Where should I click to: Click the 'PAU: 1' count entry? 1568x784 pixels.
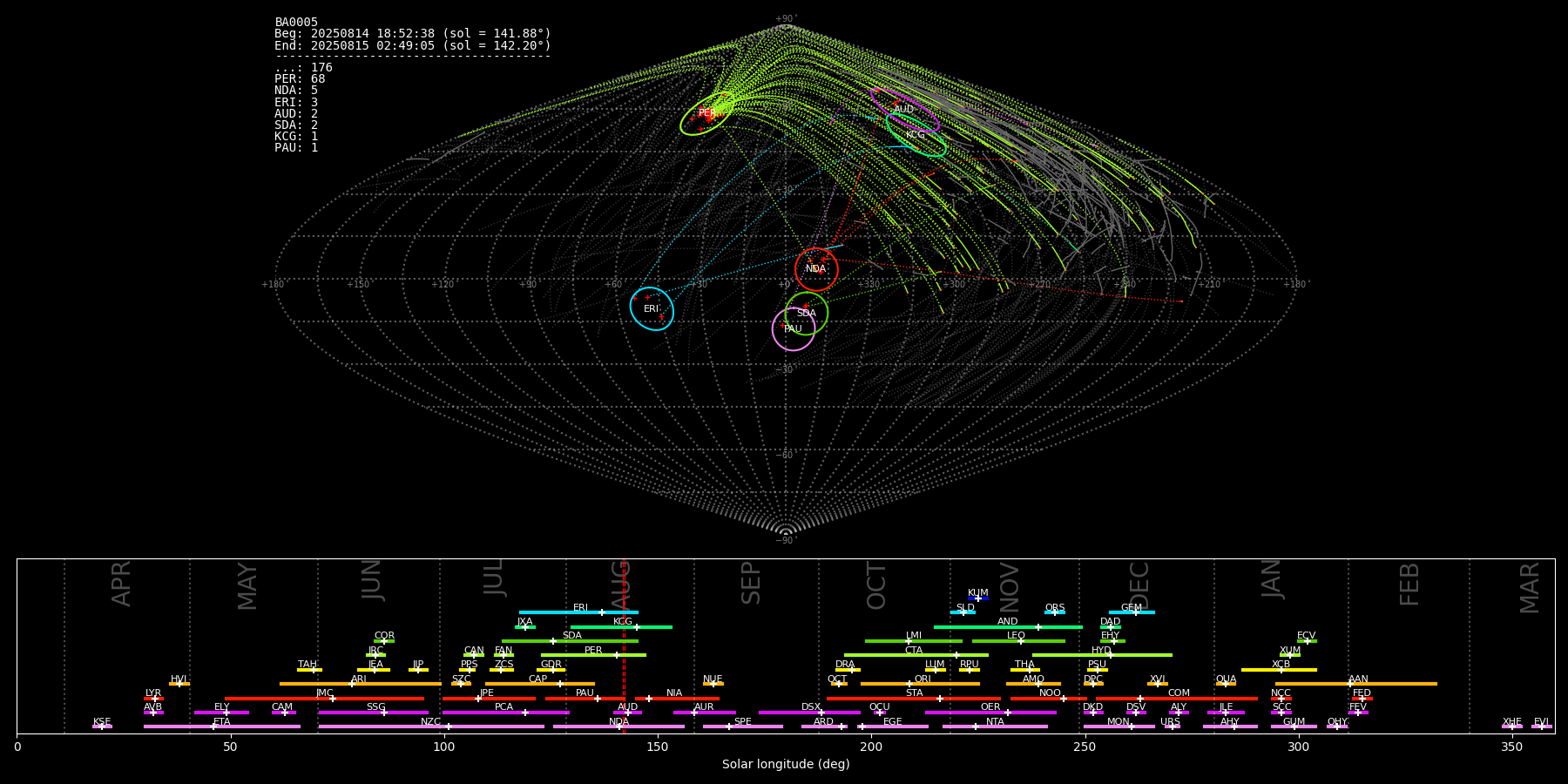click(296, 147)
